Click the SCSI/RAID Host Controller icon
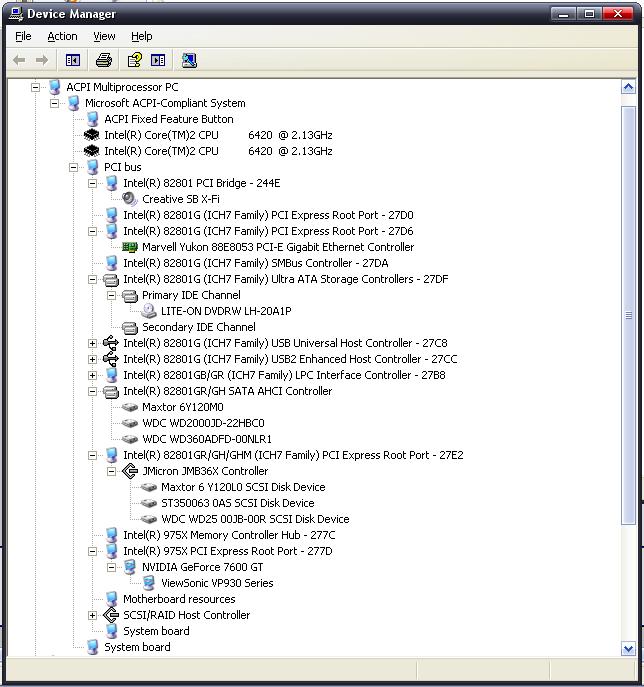This screenshot has width=644, height=687. (x=110, y=615)
